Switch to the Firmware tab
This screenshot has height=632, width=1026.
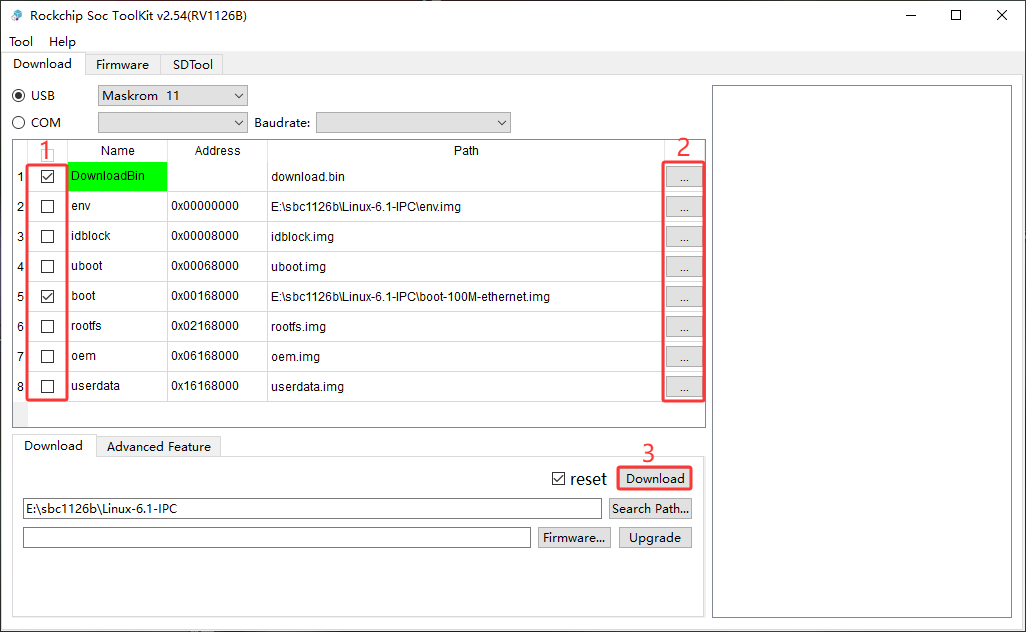pyautogui.click(x=122, y=64)
